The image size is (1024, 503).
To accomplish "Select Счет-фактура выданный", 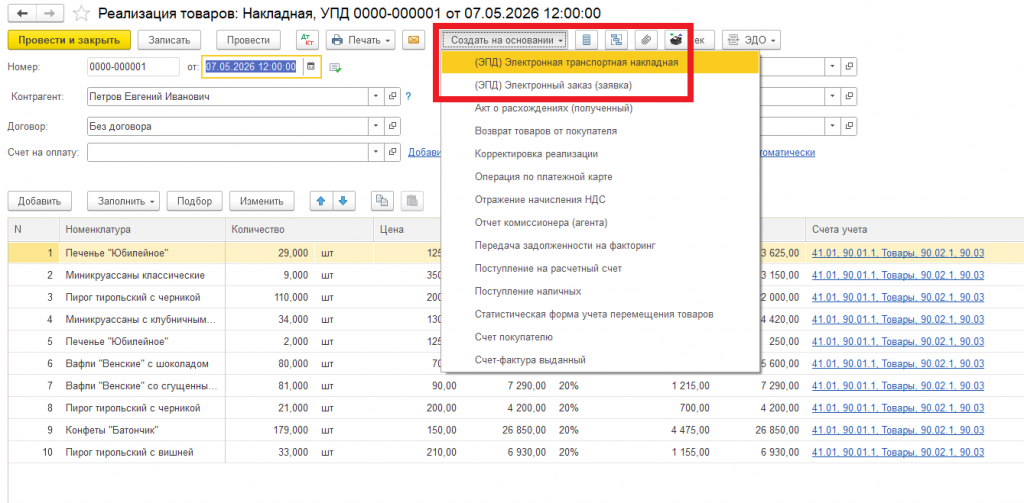I will click(600, 360).
